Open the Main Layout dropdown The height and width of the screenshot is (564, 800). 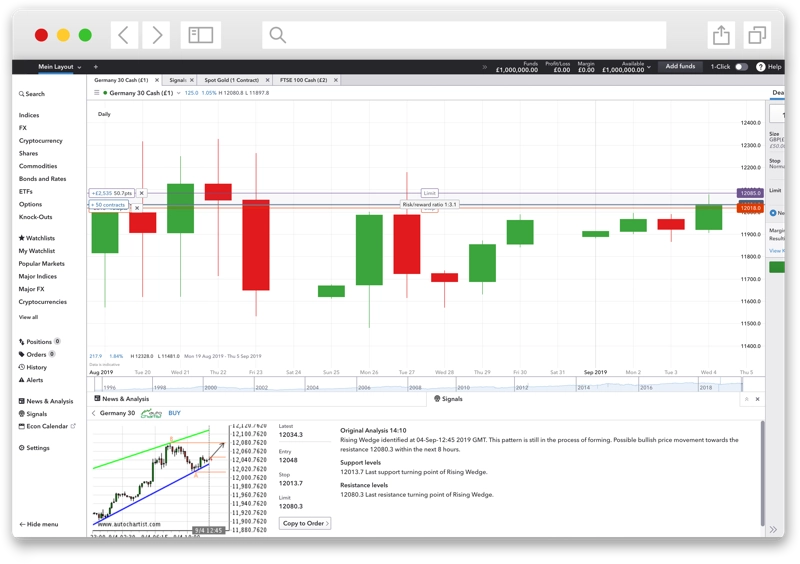point(60,67)
